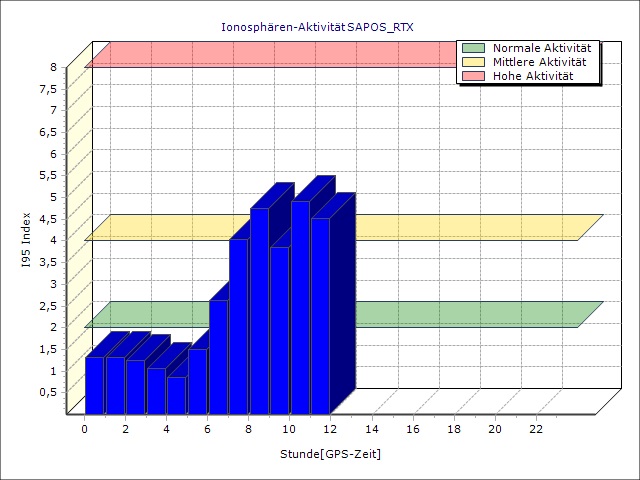
Task: Select the "Normale Aktivität" legend label
Action: tap(542, 48)
